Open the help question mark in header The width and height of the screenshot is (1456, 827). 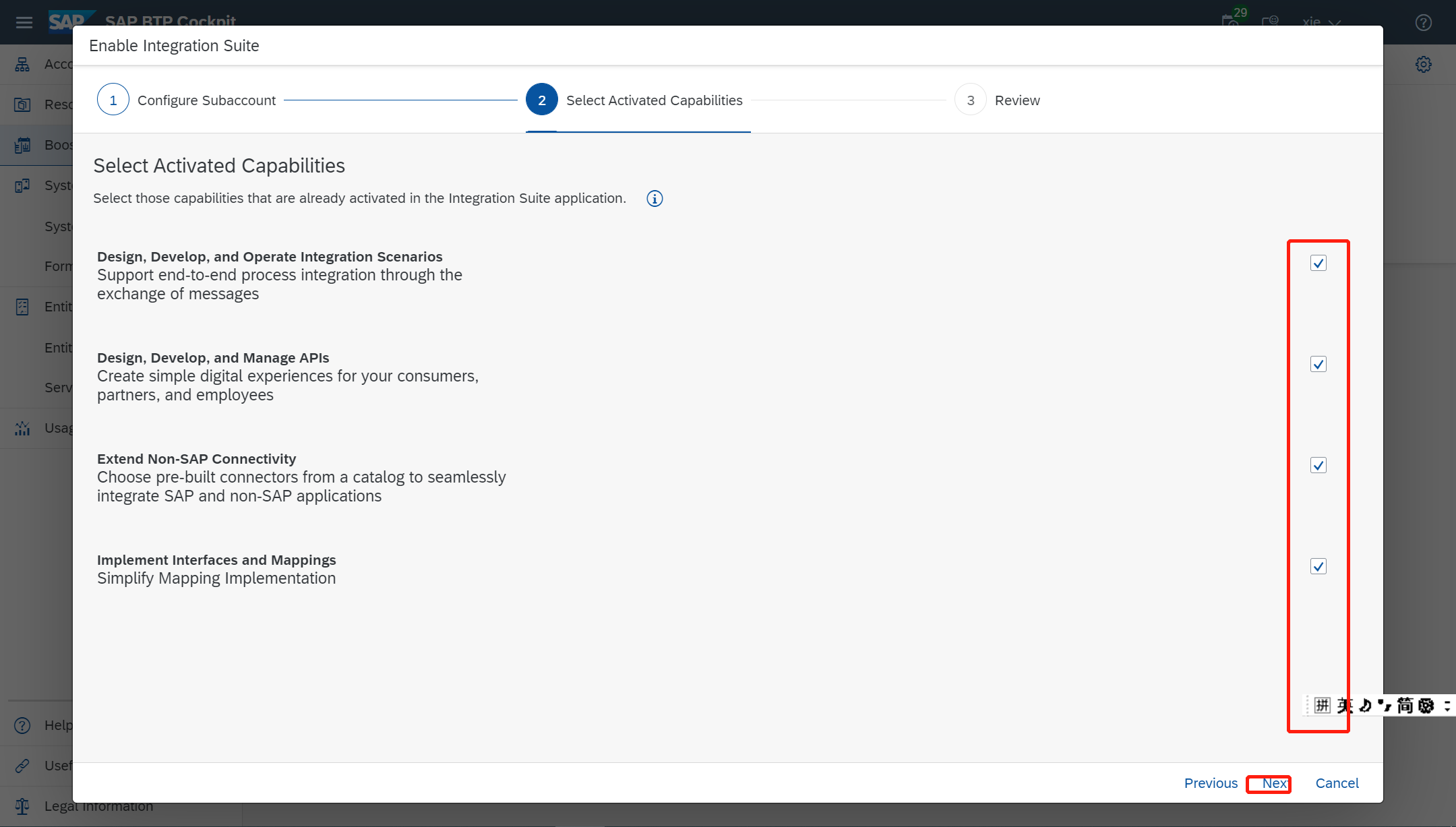click(1424, 23)
